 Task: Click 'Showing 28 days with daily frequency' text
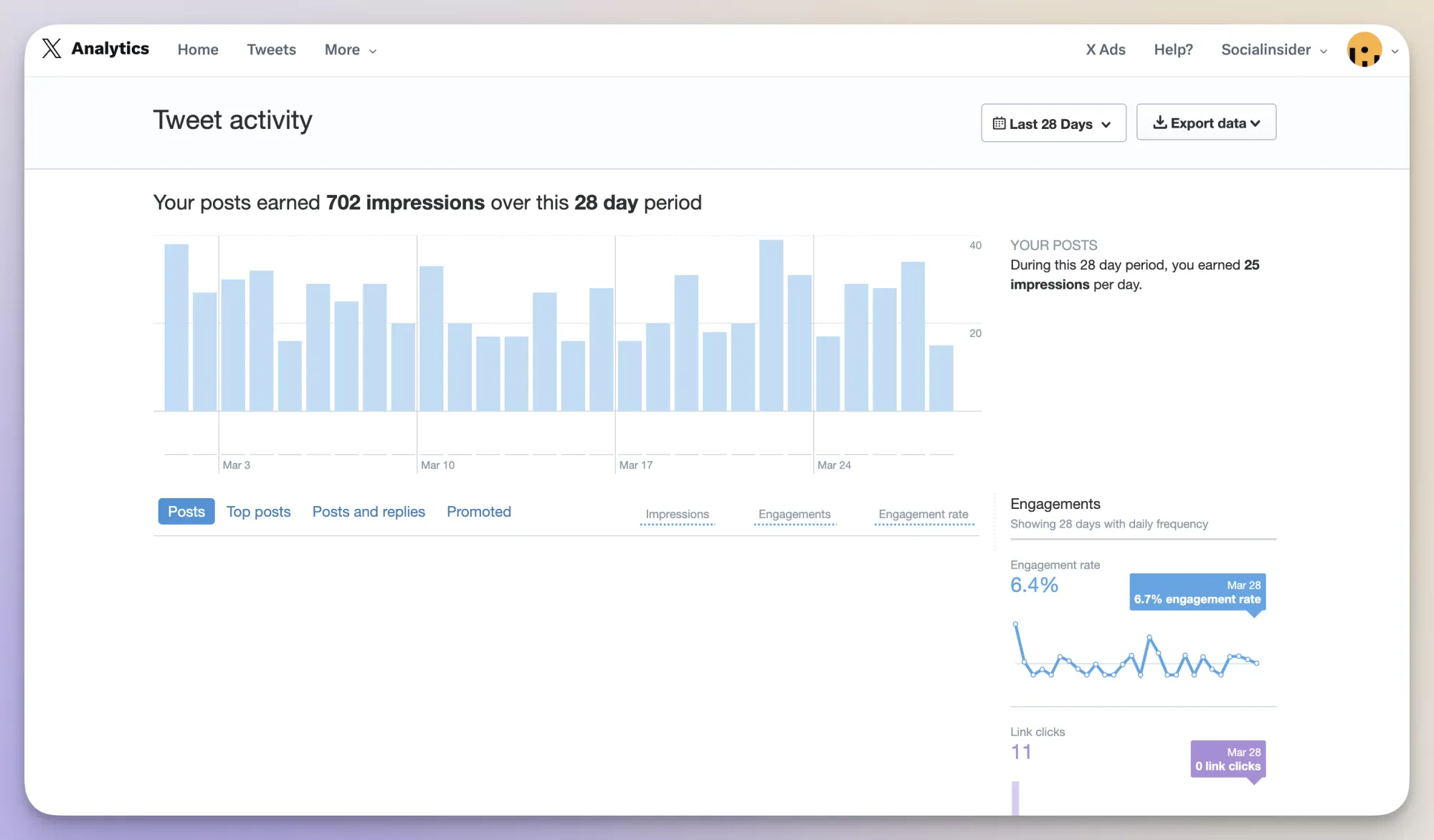click(1108, 524)
